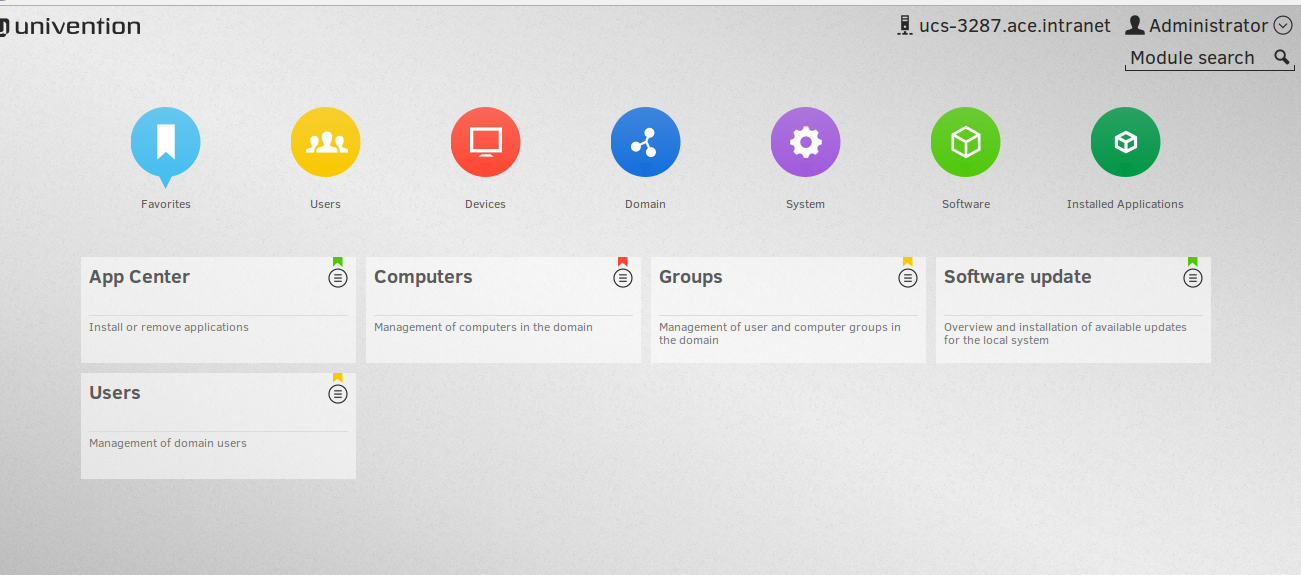This screenshot has width=1301, height=575.
Task: Click the Favorites label text
Action: point(166,204)
